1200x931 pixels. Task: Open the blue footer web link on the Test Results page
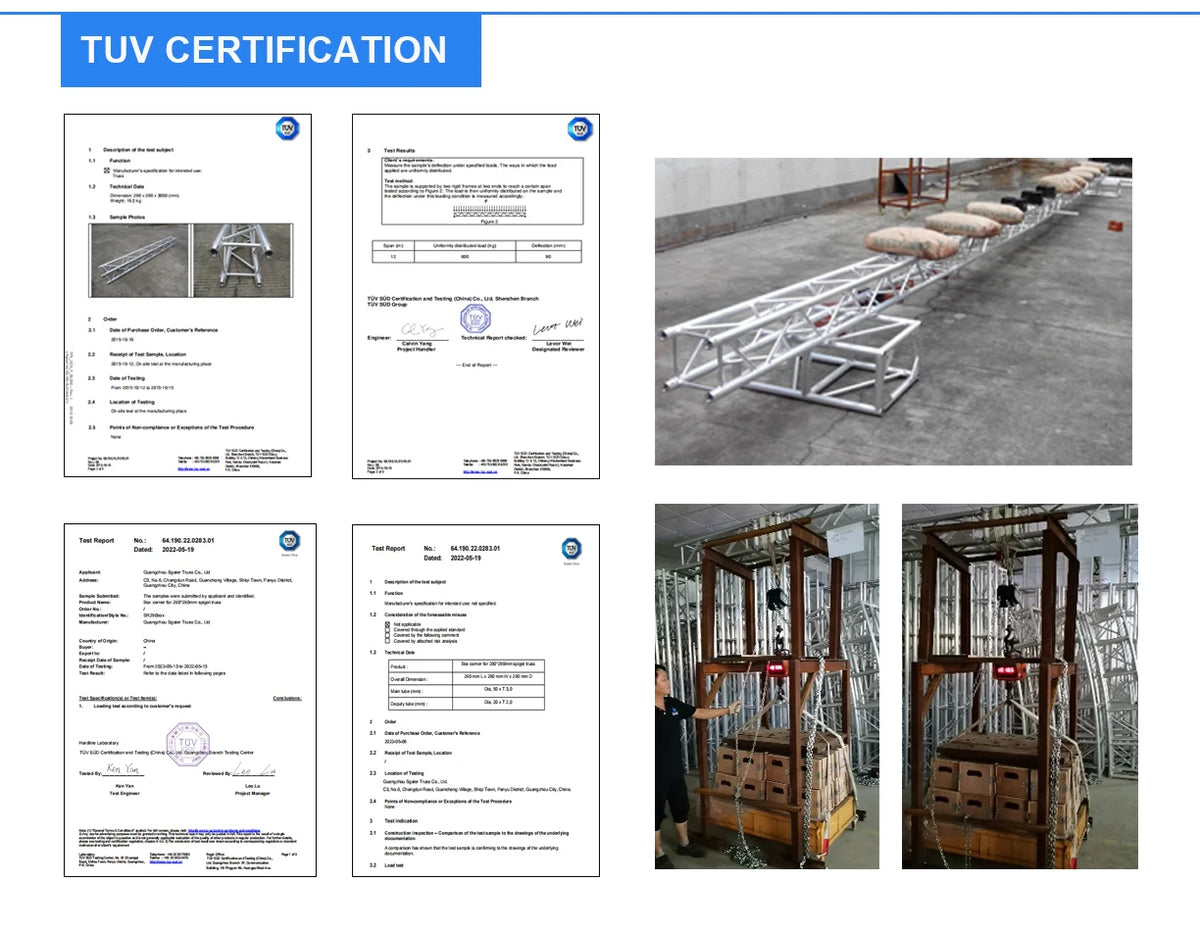pos(480,471)
